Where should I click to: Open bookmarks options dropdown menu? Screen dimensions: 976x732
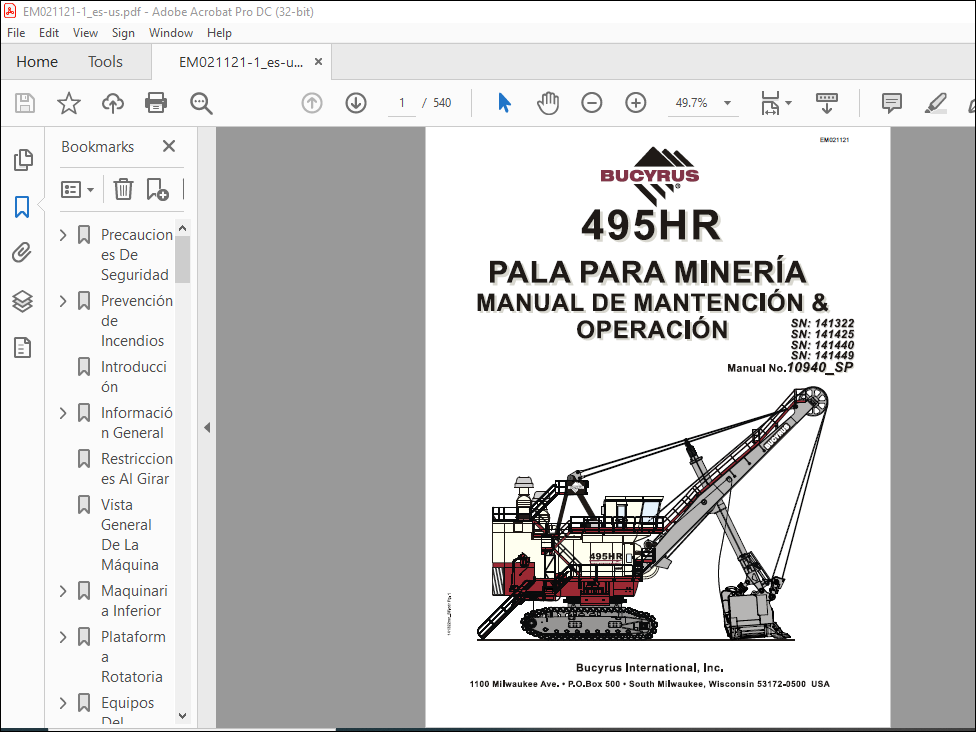pyautogui.click(x=77, y=189)
